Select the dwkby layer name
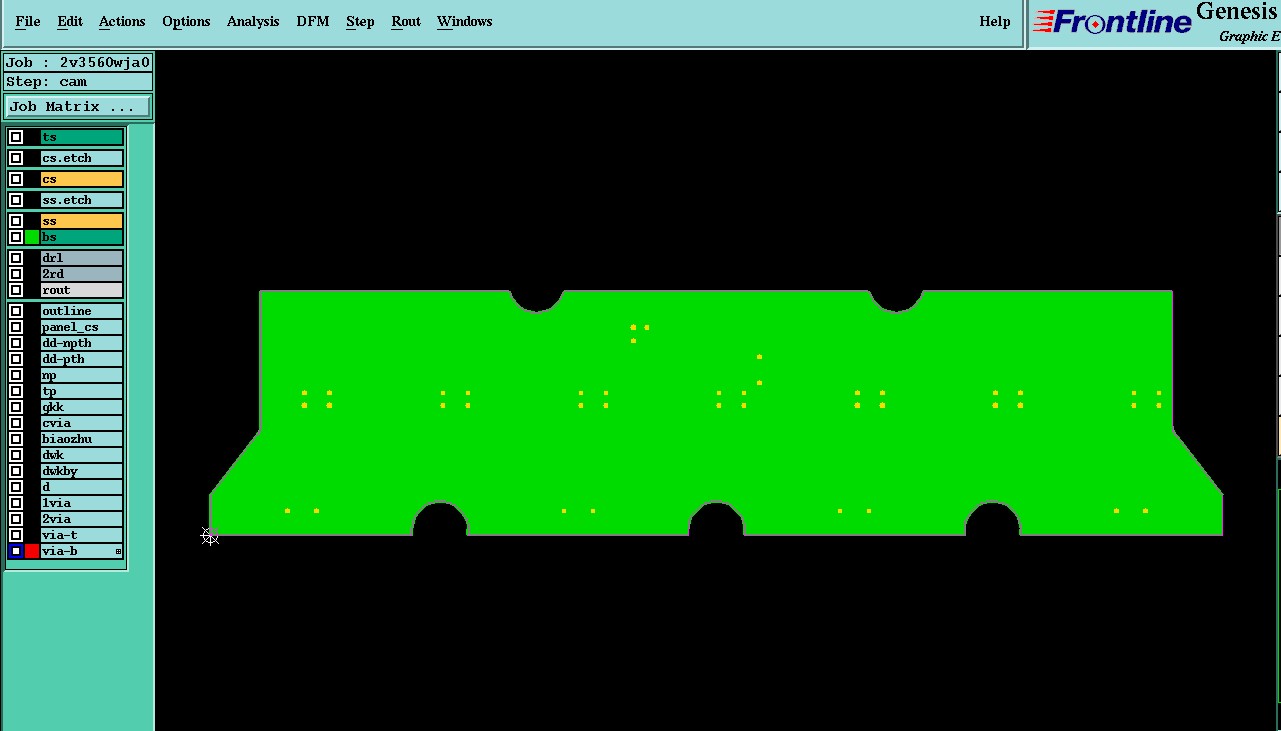Viewport: 1281px width, 731px height. (82, 471)
